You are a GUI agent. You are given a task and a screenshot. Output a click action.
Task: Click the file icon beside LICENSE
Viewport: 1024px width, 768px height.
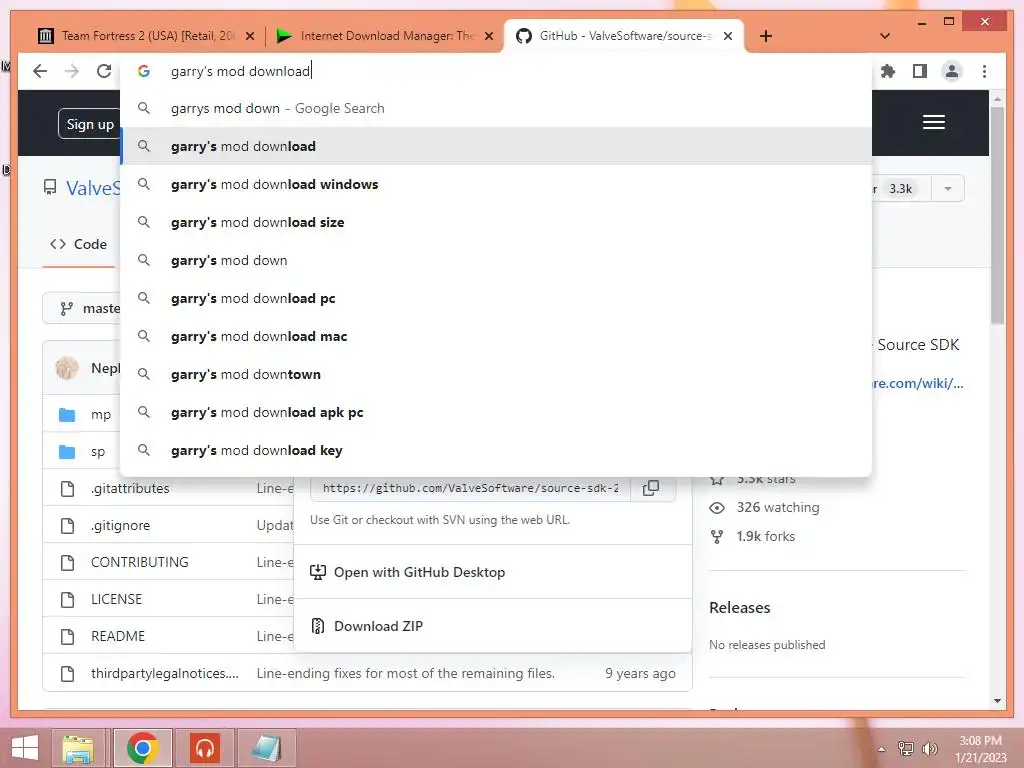coord(67,600)
